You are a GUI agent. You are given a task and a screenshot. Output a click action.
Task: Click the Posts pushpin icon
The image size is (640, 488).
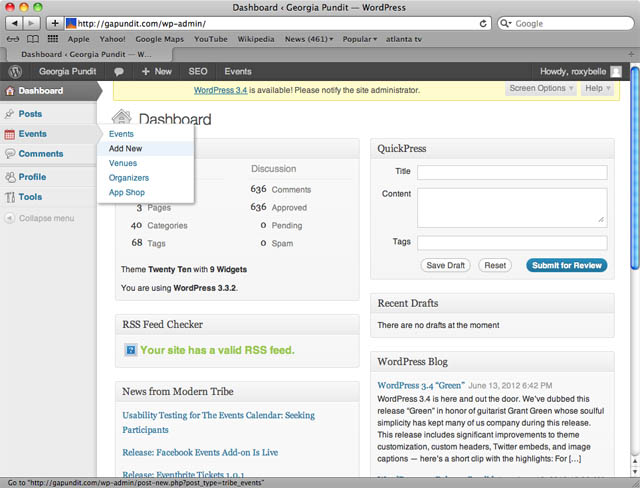click(10, 114)
